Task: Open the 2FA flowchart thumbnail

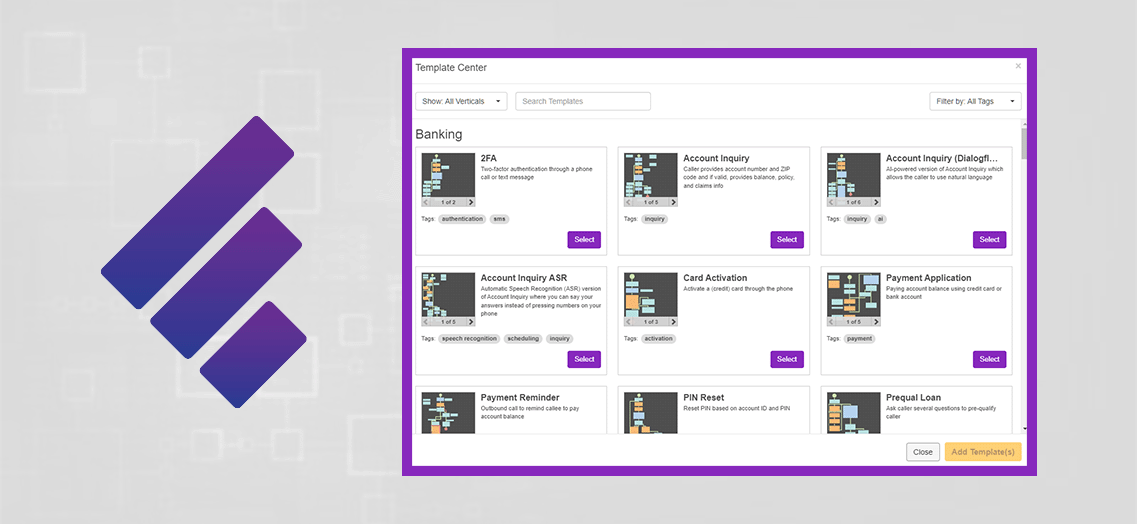Action: 448,175
